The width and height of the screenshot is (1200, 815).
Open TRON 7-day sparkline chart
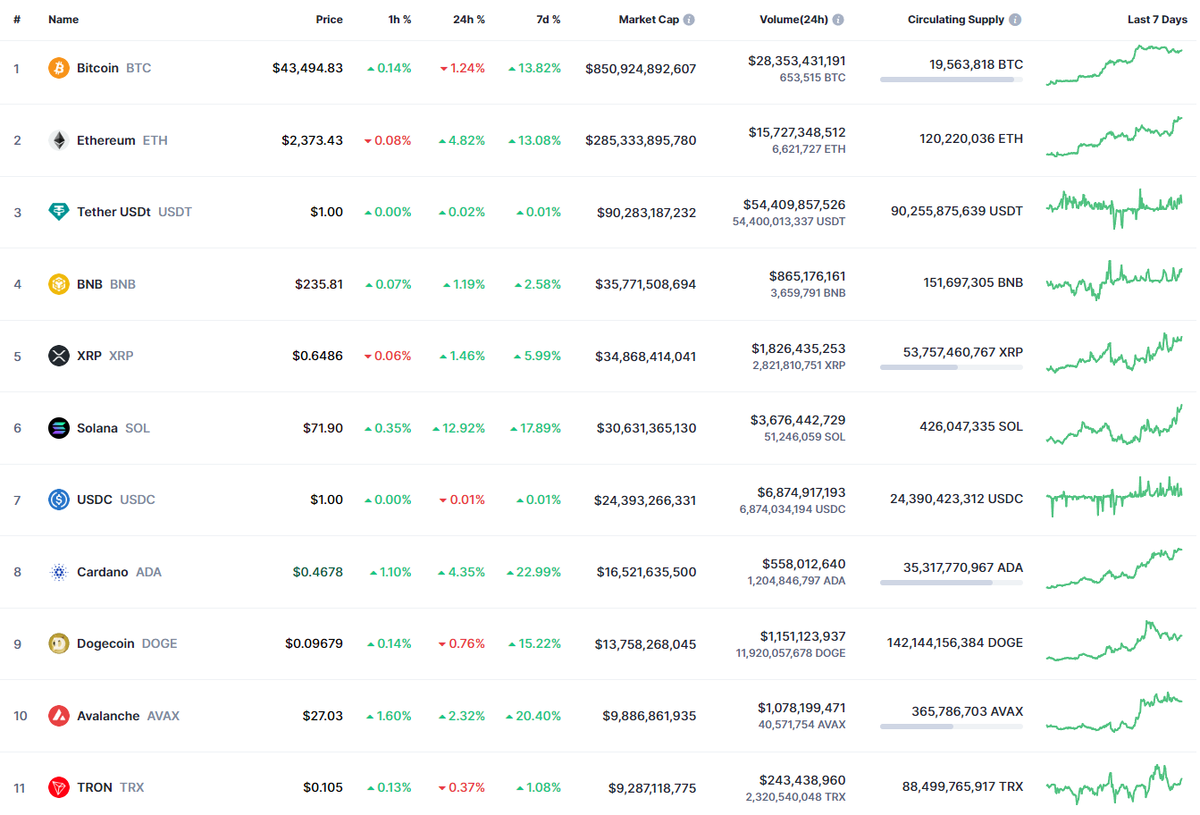coord(1114,784)
